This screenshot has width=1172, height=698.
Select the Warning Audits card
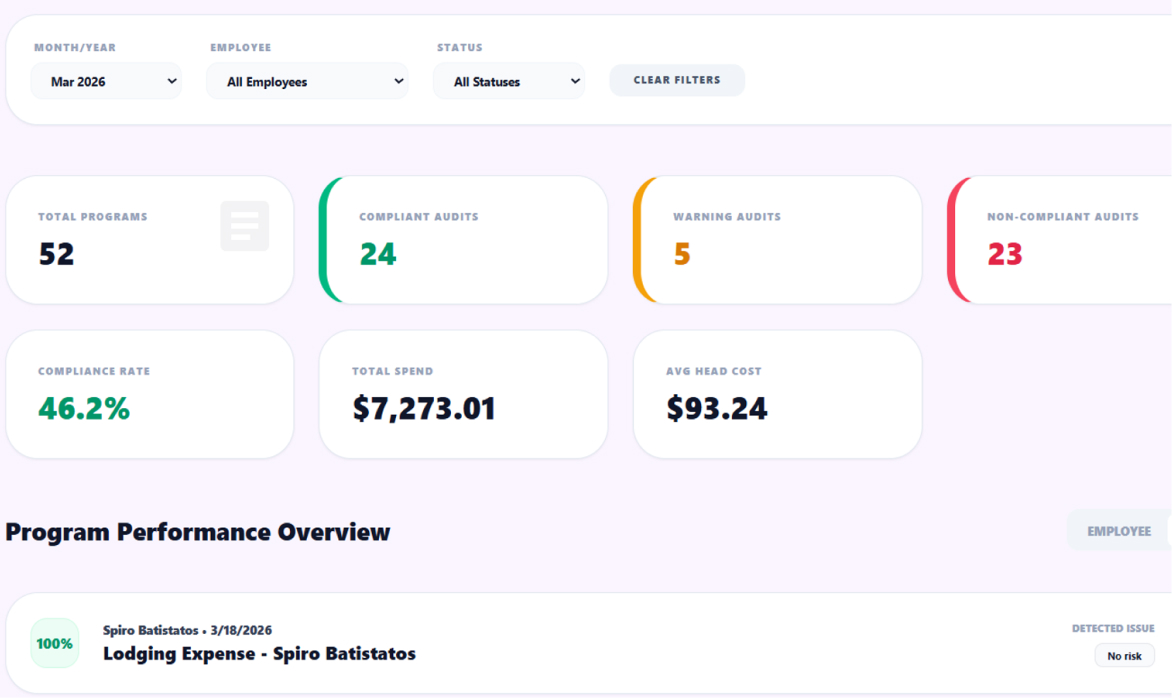(778, 240)
